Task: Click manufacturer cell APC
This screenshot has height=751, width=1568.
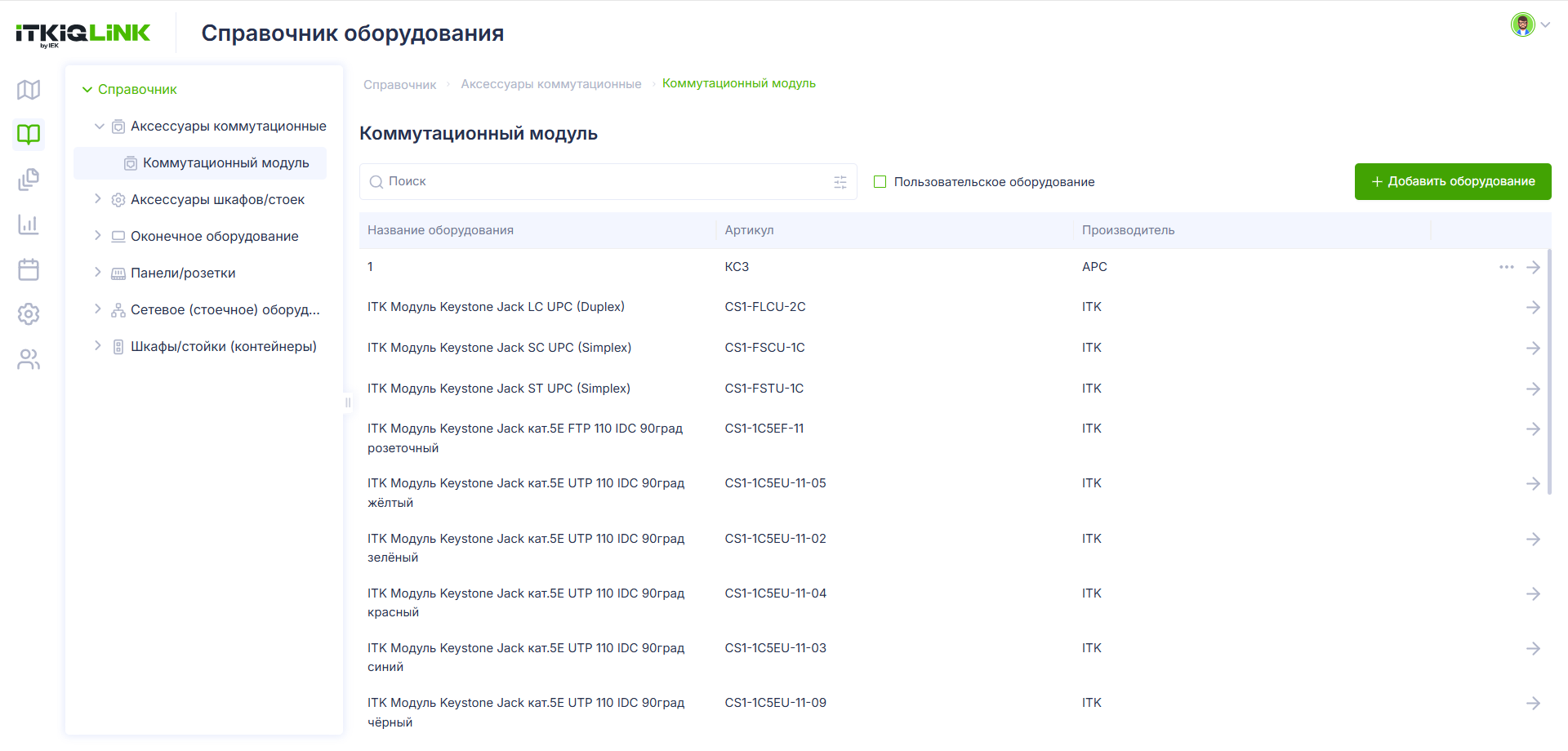Action: (x=1094, y=267)
